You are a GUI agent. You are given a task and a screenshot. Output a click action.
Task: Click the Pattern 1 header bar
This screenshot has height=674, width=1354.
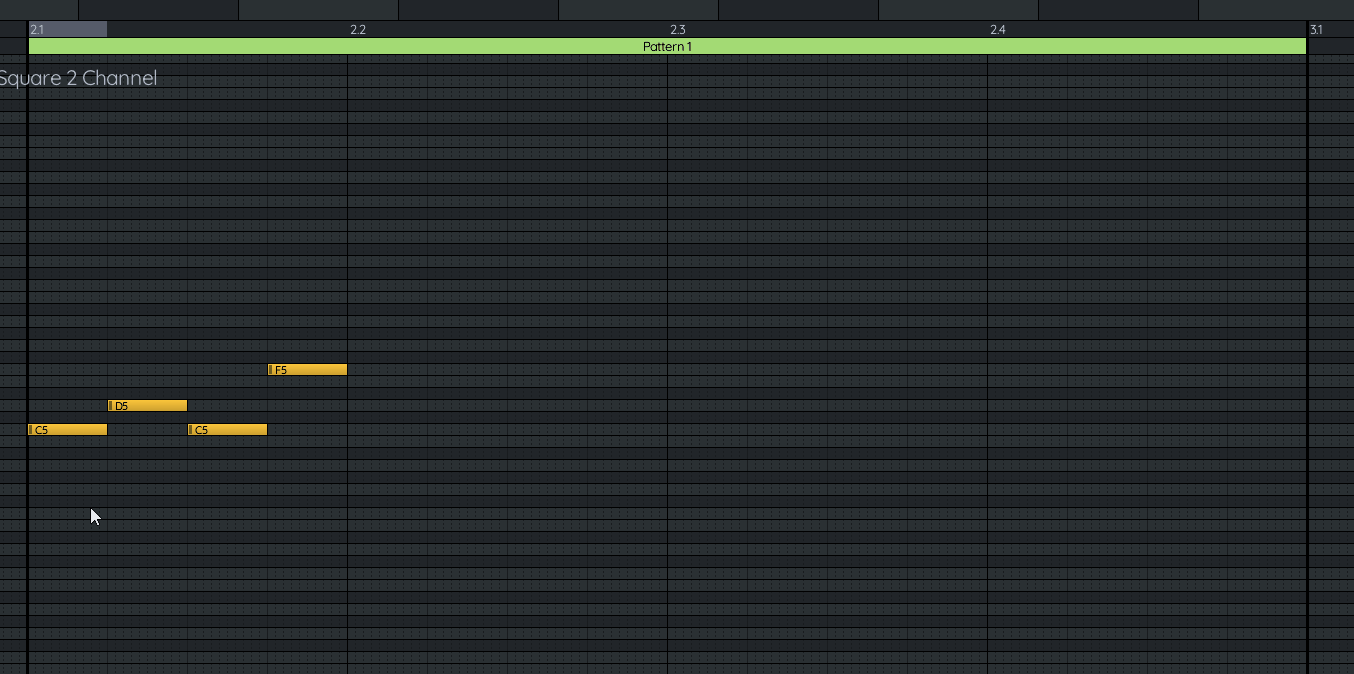(x=667, y=47)
